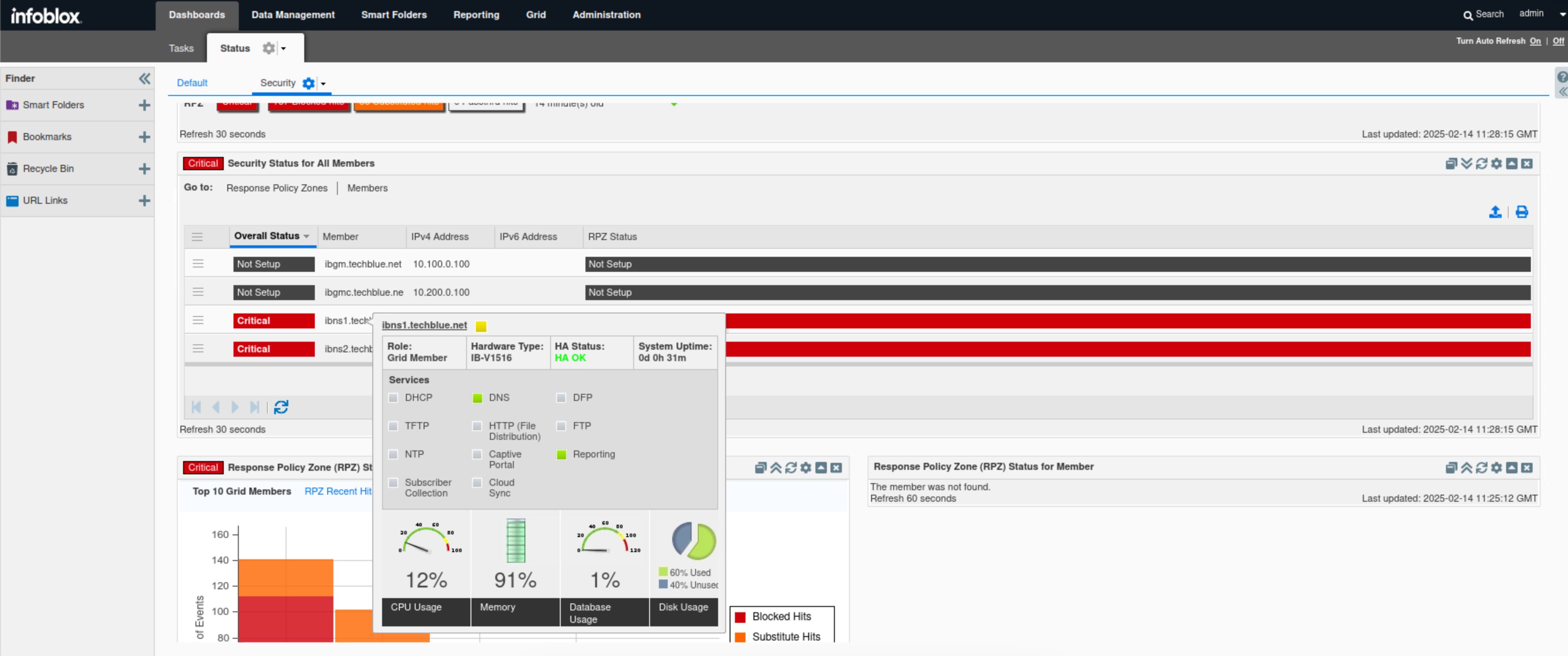Toggle the DHCP service checkbox
Image resolution: width=1568 pixels, height=656 pixels.
tap(393, 398)
